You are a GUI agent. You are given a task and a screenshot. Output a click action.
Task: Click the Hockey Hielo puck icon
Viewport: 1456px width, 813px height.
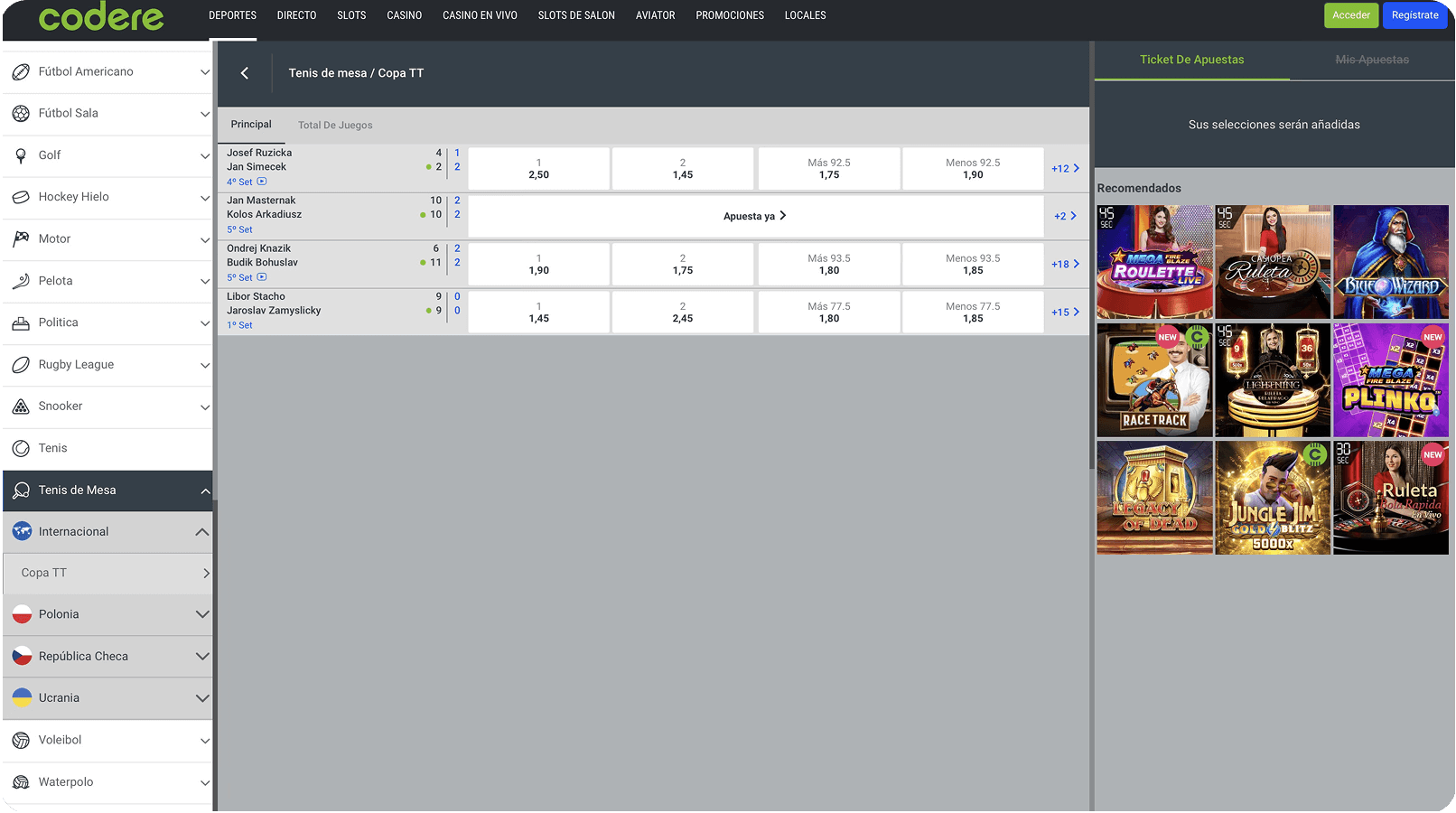click(x=21, y=197)
